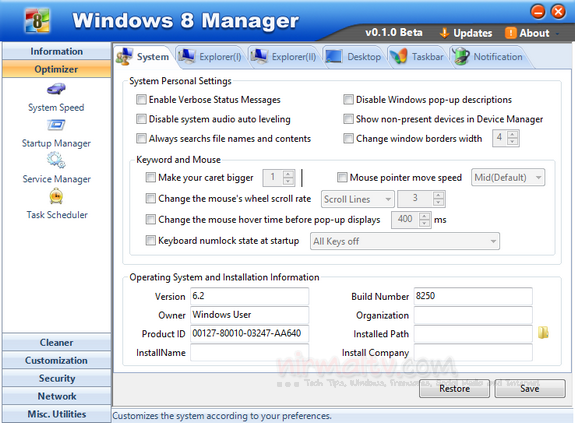Open the About menu dropdown arrow
Viewport: 575px width, 423px height.
(557, 34)
